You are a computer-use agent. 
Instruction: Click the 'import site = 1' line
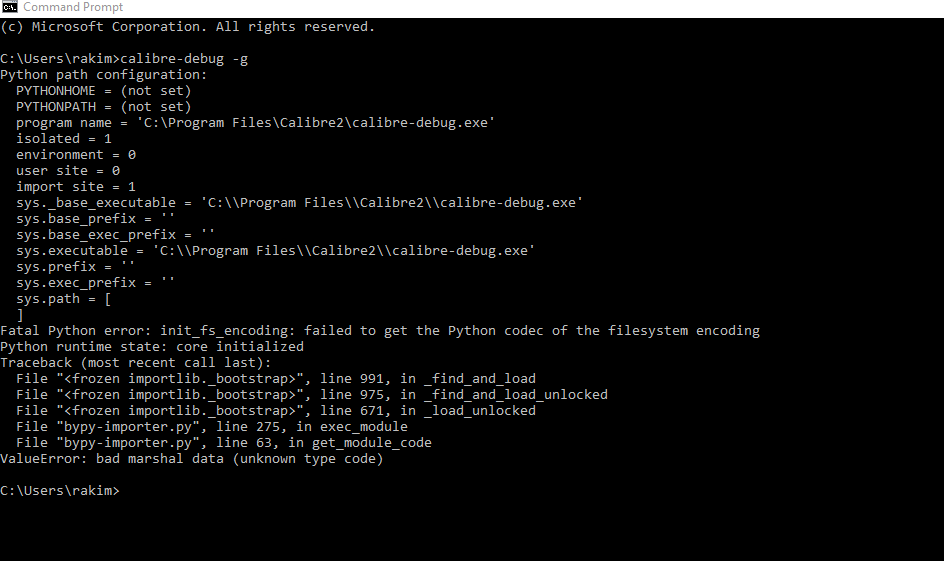[76, 187]
